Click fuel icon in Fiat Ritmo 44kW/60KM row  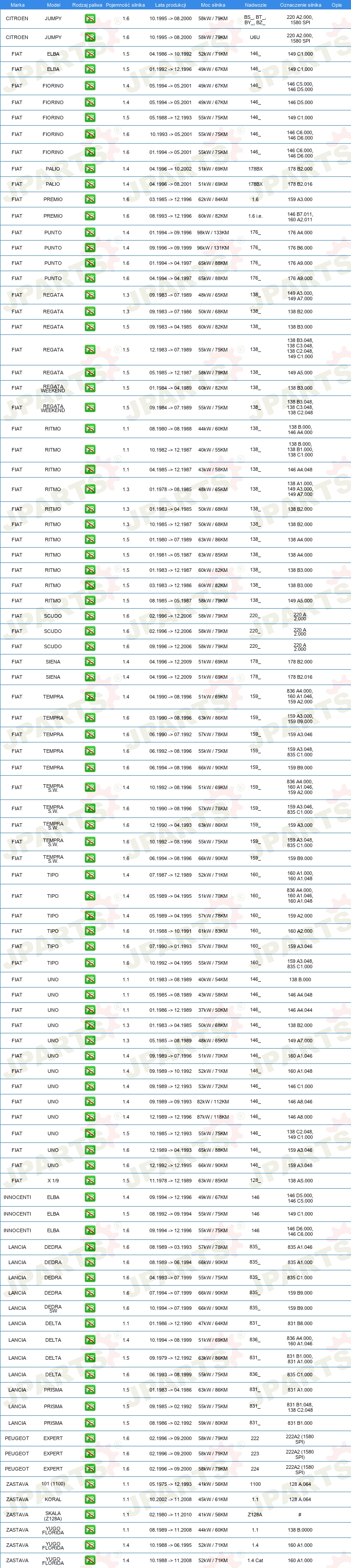[90, 429]
